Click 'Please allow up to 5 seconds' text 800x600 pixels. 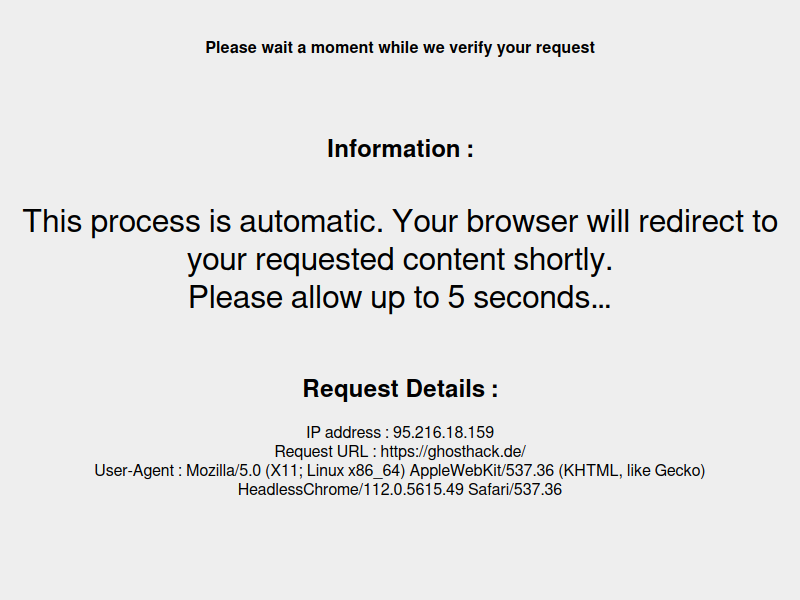tap(400, 297)
